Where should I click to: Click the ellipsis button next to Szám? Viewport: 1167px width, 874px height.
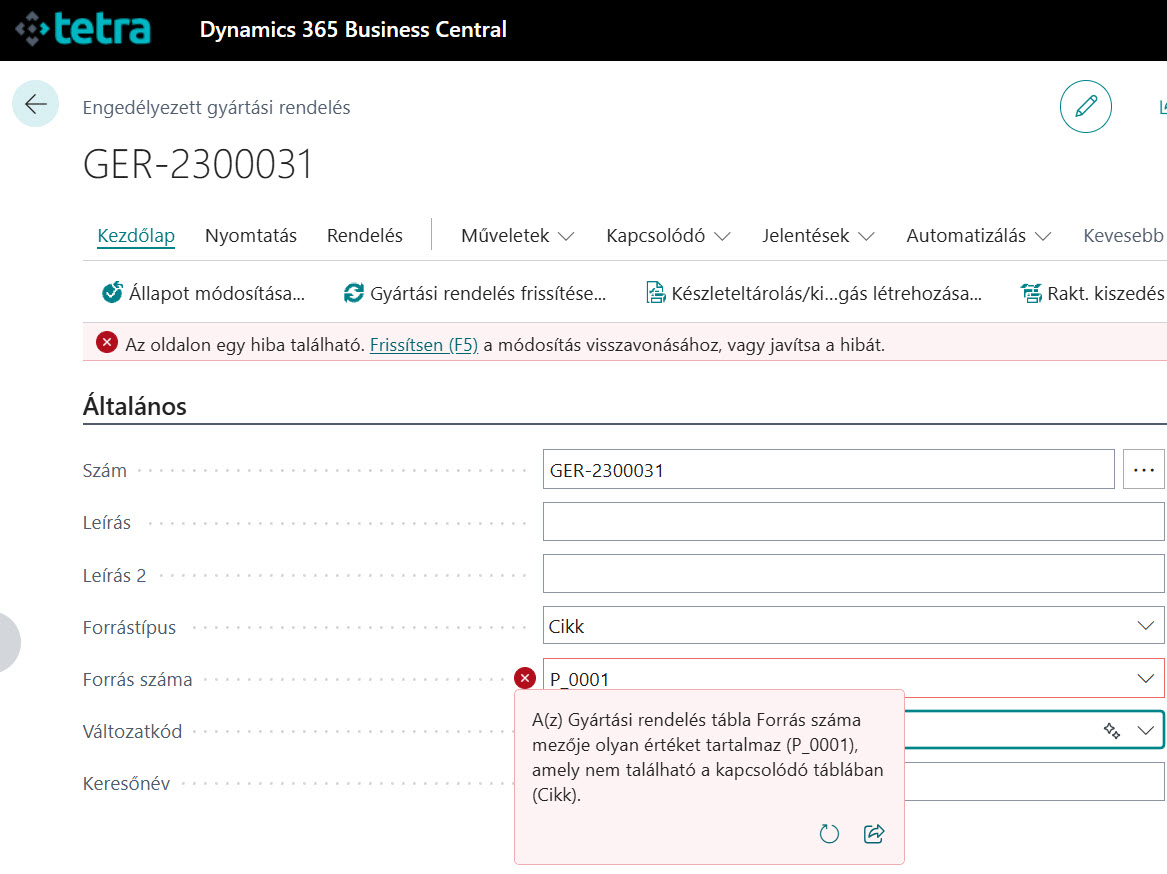pos(1144,470)
